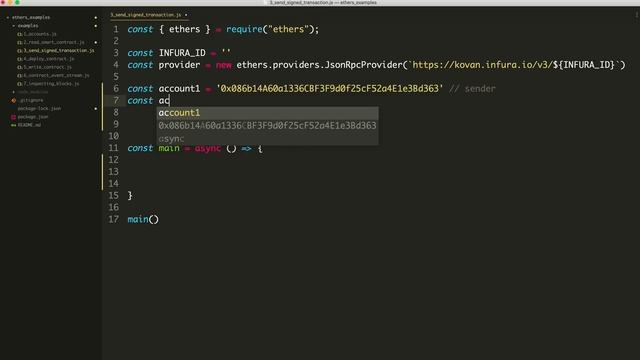Image resolution: width=640 pixels, height=360 pixels.
Task: Open 6_contract_event_stream.js file
Action: (x=56, y=75)
